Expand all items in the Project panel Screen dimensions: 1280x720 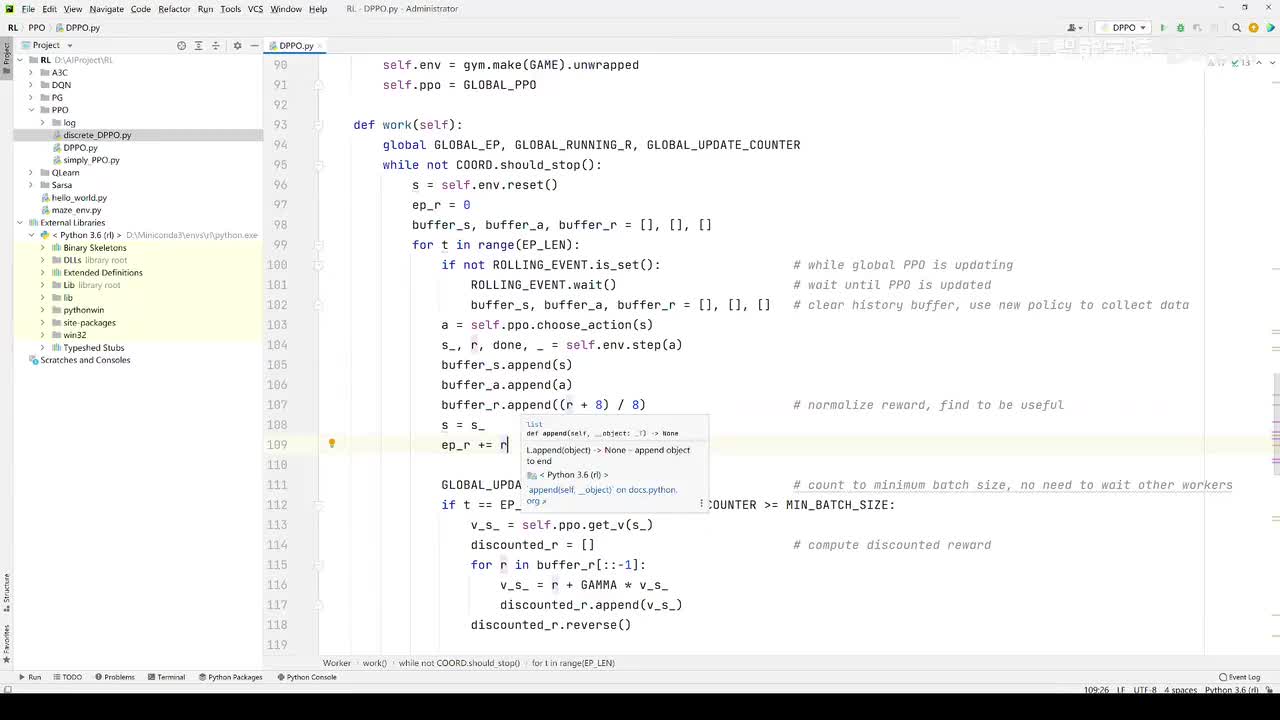click(x=198, y=45)
